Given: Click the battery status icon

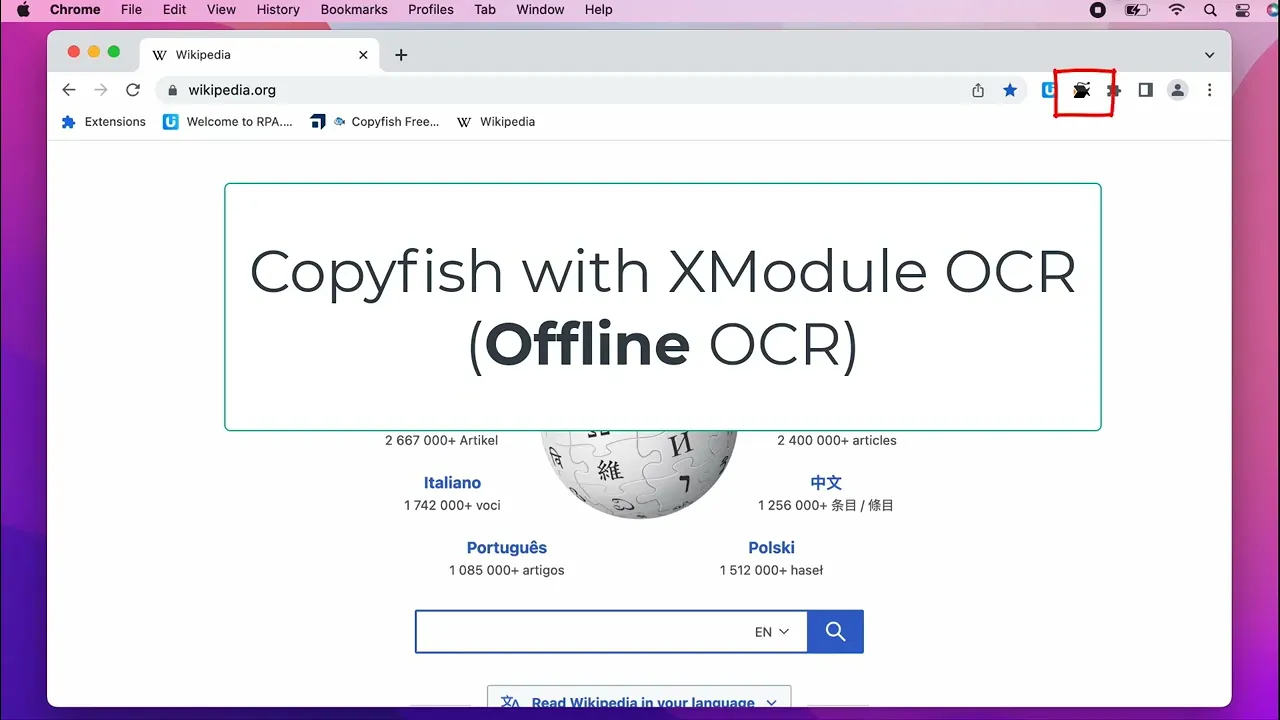Looking at the screenshot, I should point(1137,10).
